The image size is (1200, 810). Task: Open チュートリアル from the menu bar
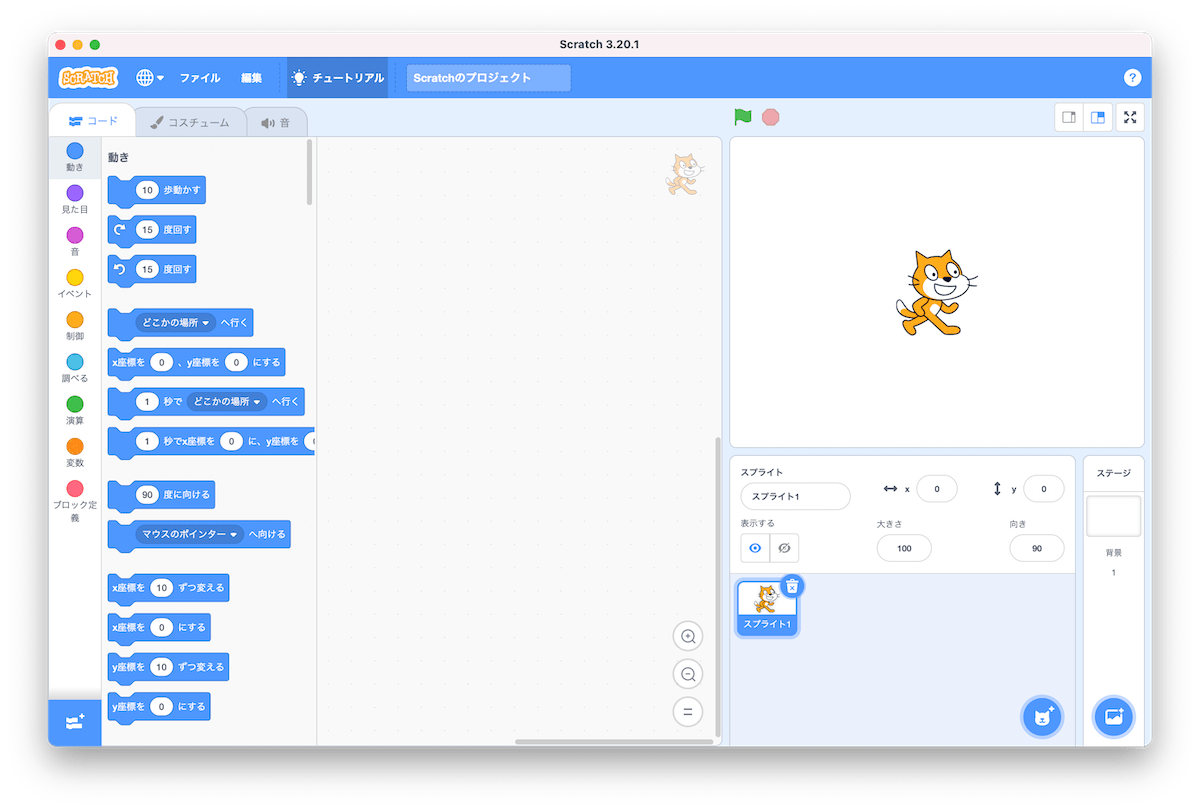pyautogui.click(x=338, y=77)
